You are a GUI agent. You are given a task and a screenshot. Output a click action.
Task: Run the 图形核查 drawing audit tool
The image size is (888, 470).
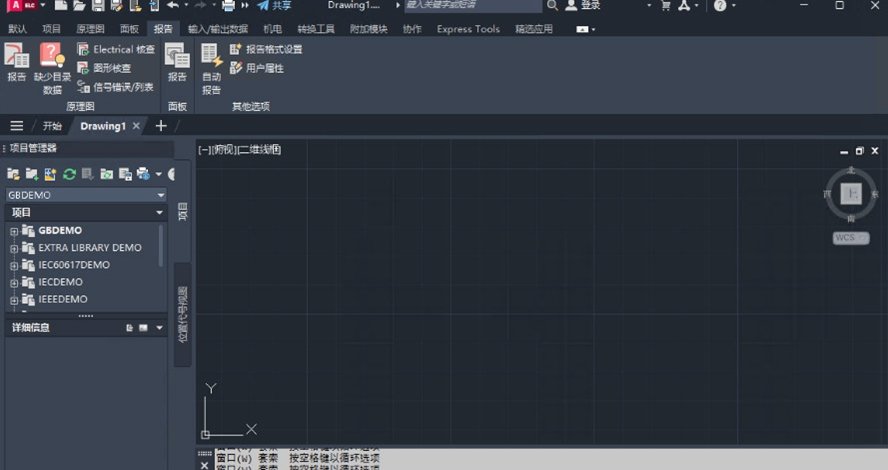104,68
